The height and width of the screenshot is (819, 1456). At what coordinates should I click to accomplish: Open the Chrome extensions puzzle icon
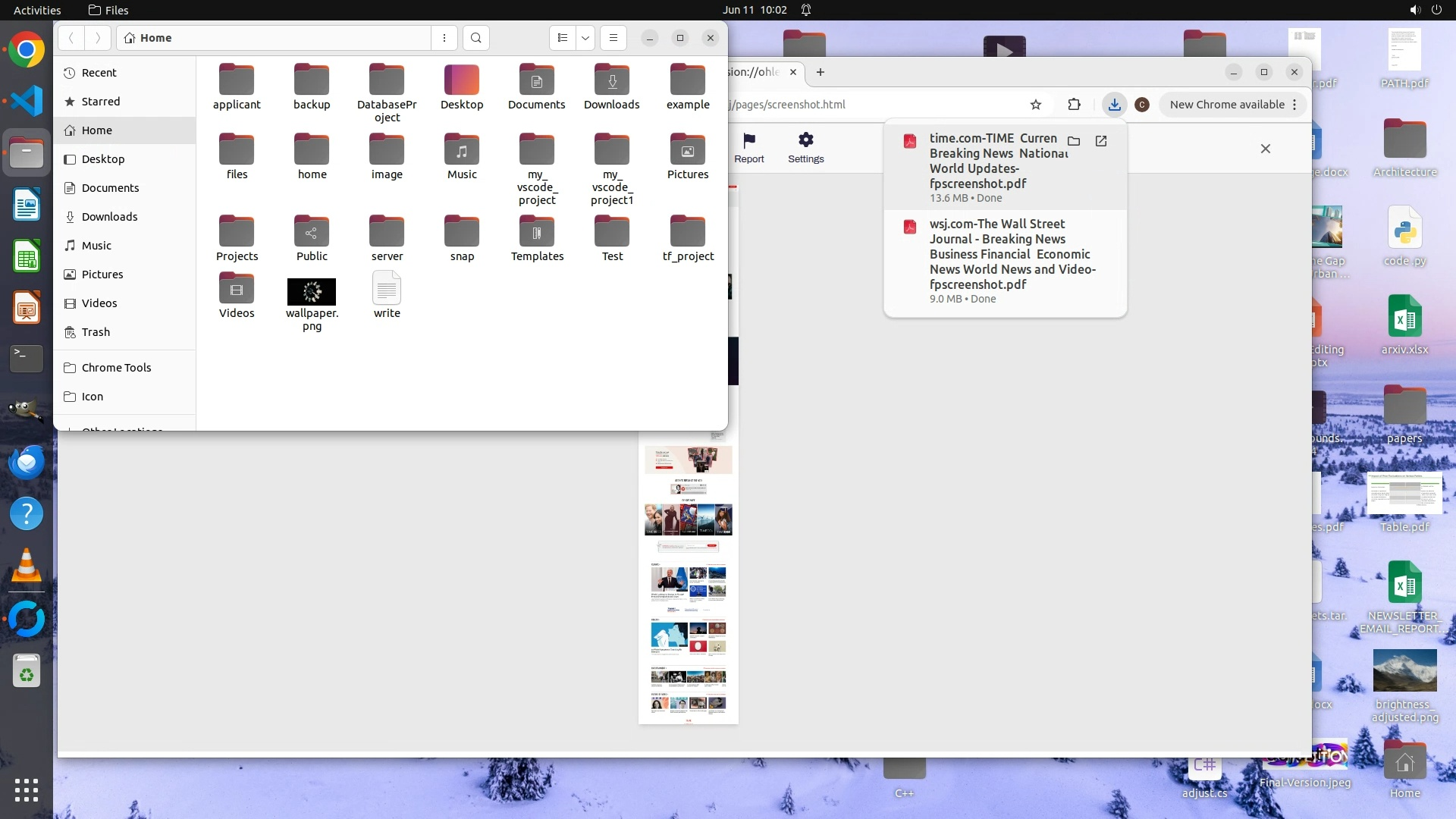(1074, 105)
